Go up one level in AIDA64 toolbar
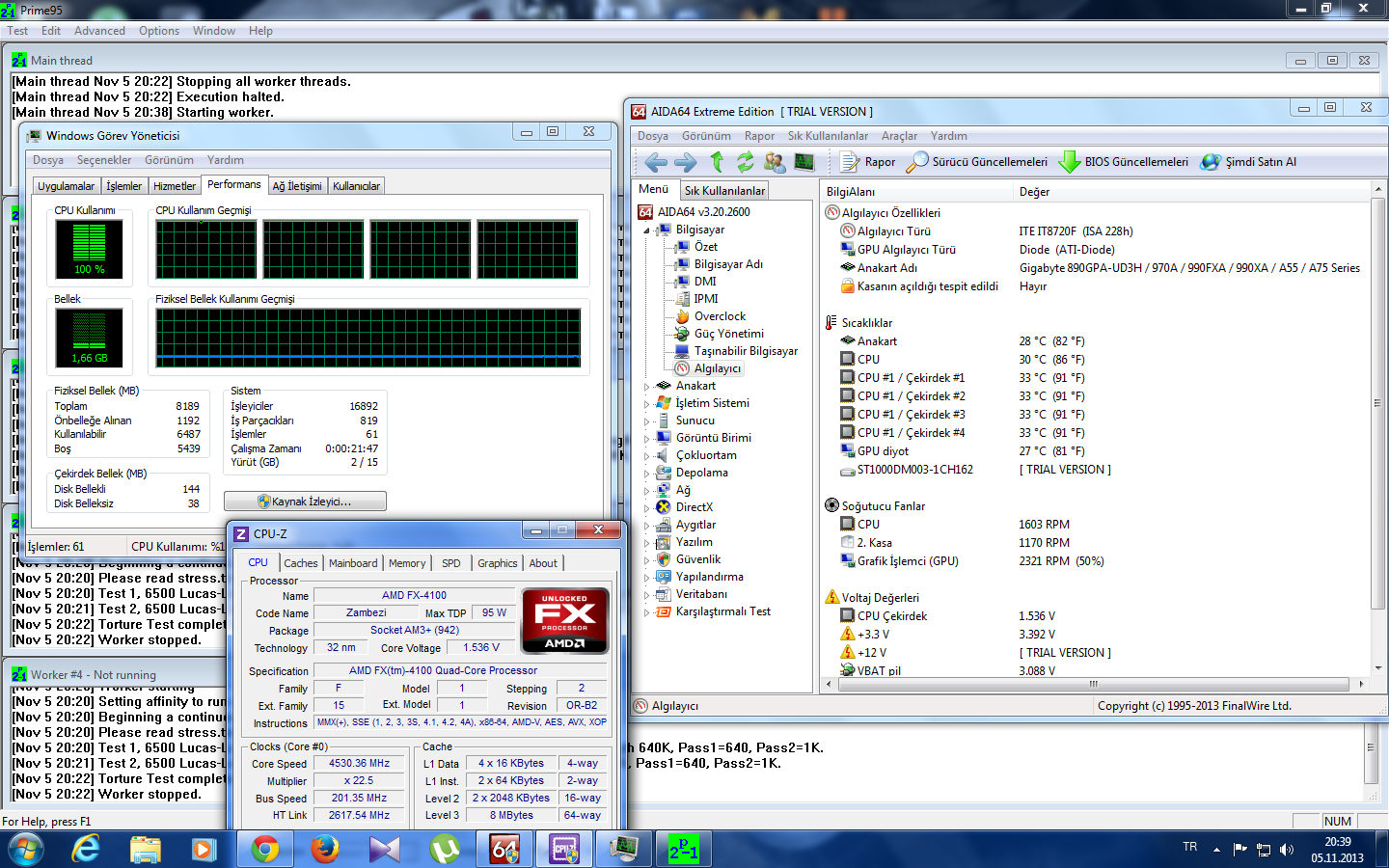The image size is (1389, 868). 717,162
